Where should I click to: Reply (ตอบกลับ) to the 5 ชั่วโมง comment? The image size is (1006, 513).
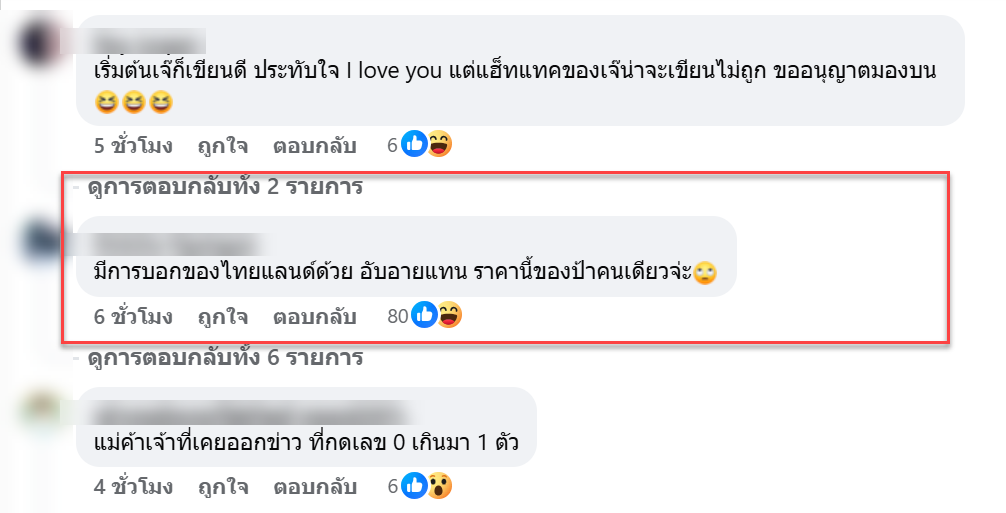[315, 146]
